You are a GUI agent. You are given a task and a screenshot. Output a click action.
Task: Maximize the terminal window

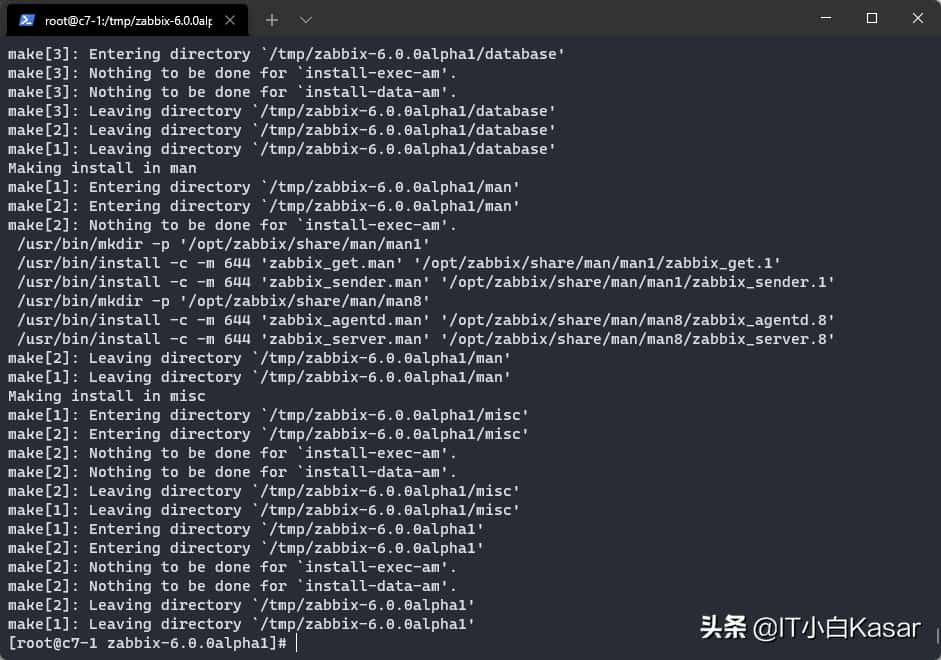tap(871, 19)
